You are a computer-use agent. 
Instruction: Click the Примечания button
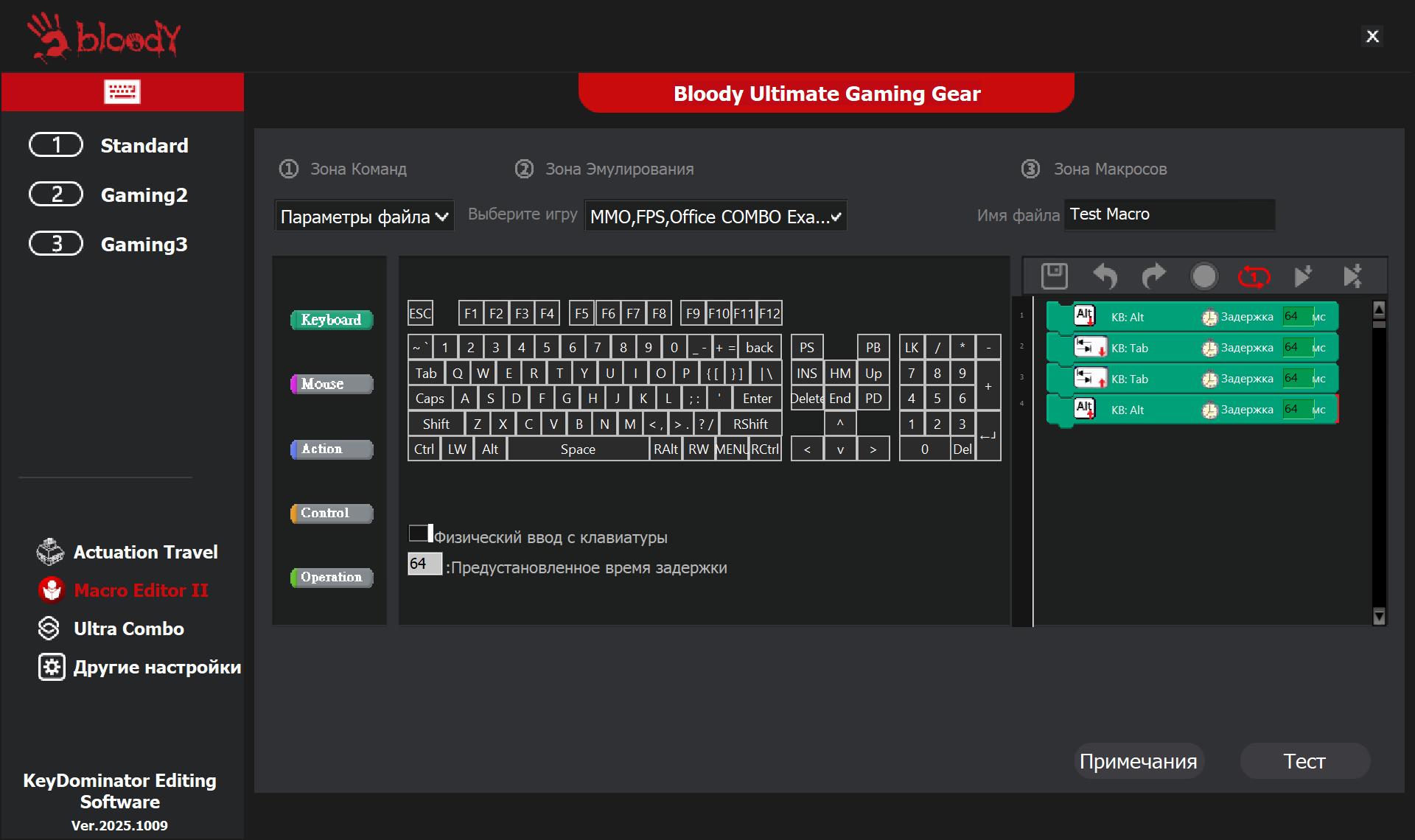pos(1139,761)
